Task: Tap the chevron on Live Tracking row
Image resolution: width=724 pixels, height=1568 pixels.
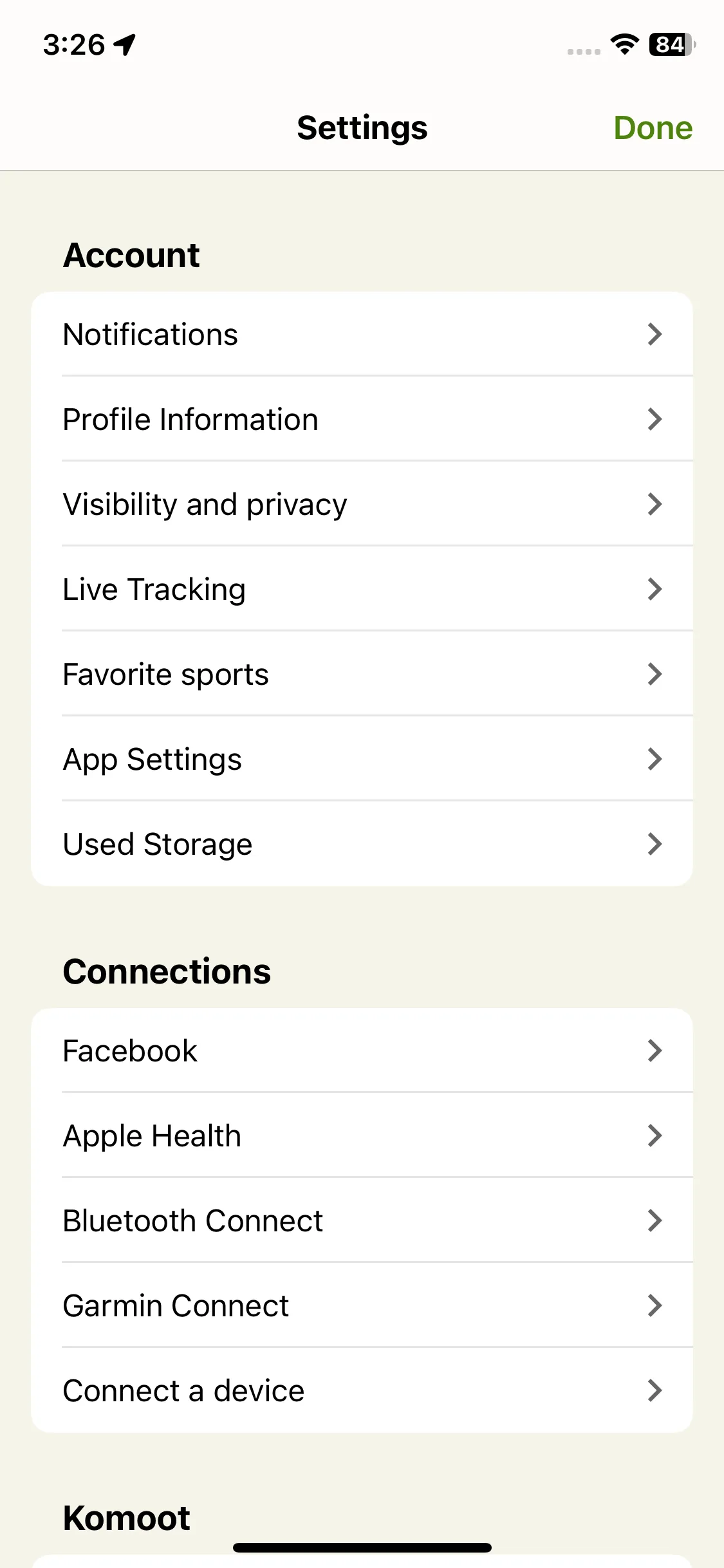Action: pyautogui.click(x=654, y=589)
